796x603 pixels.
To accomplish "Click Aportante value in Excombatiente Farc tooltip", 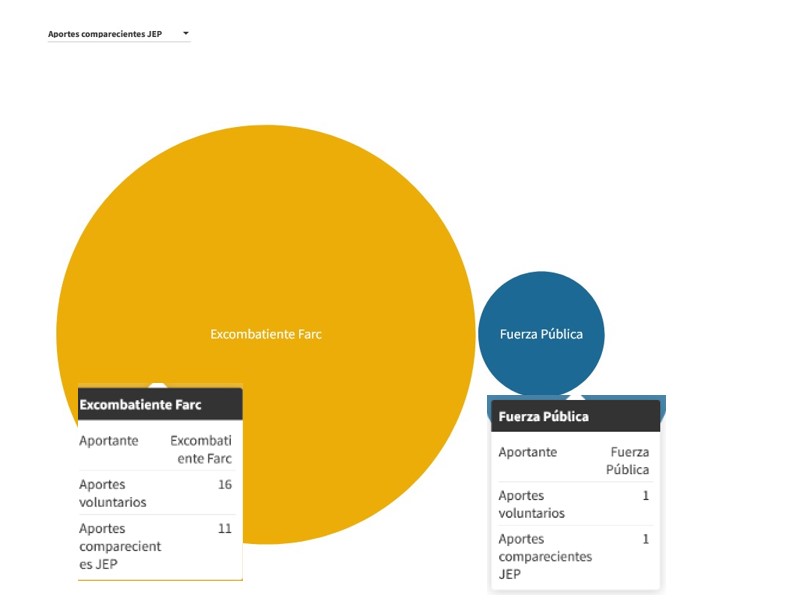I will [x=201, y=450].
